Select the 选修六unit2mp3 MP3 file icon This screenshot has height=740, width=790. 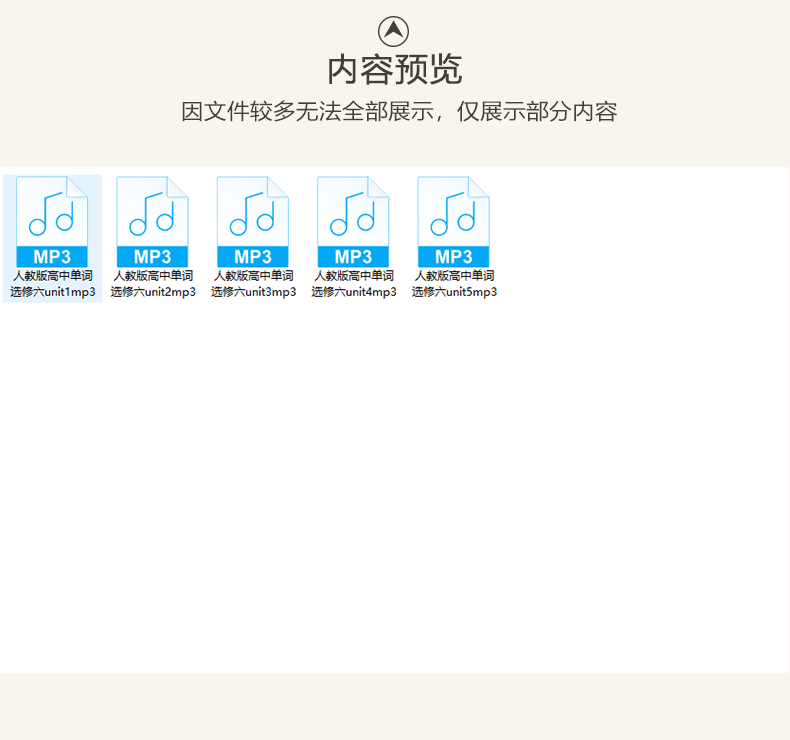pyautogui.click(x=152, y=222)
